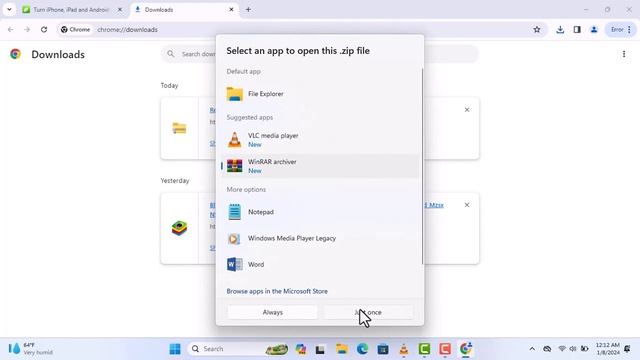640x360 pixels.
Task: Toggle Chrome side panel
Action: [x=577, y=29]
